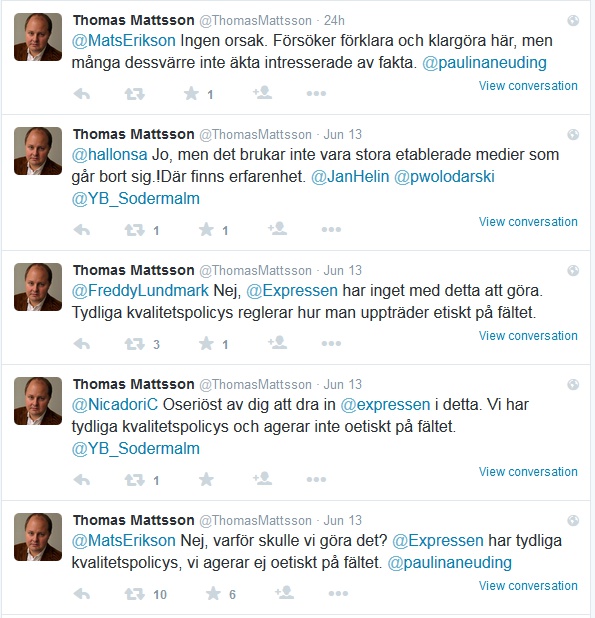This screenshot has width=595, height=618.
Task: Open the three-dots menu on last tweet
Action: point(338,593)
